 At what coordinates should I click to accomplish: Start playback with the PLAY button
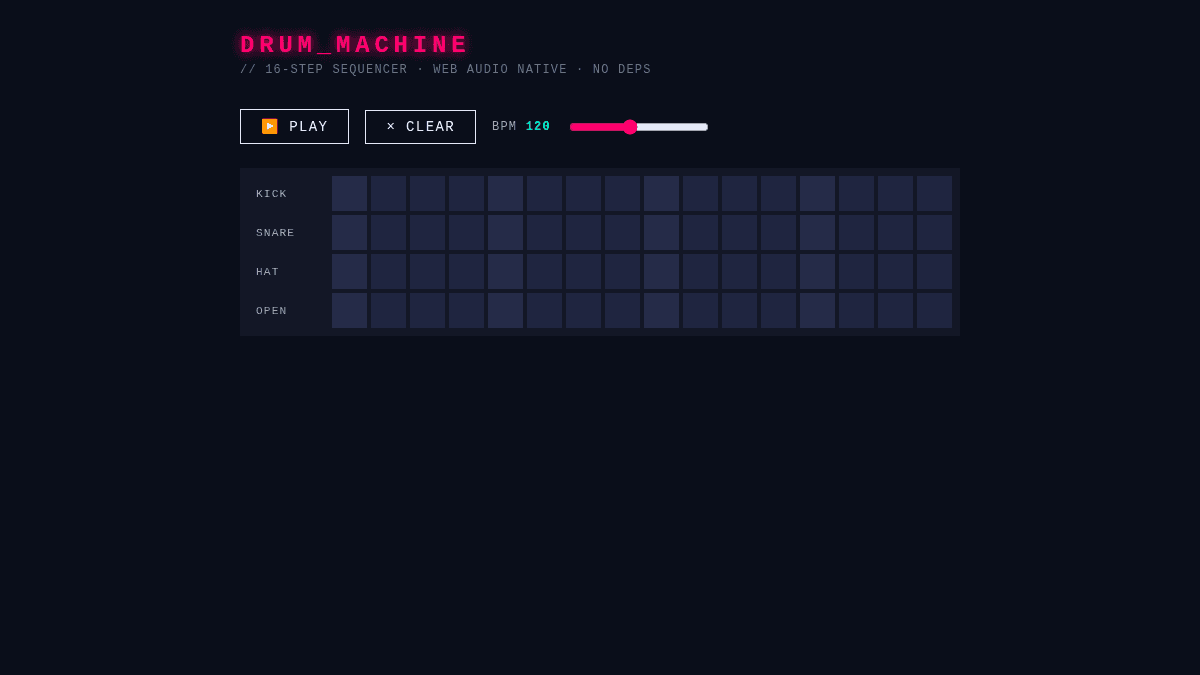click(294, 126)
